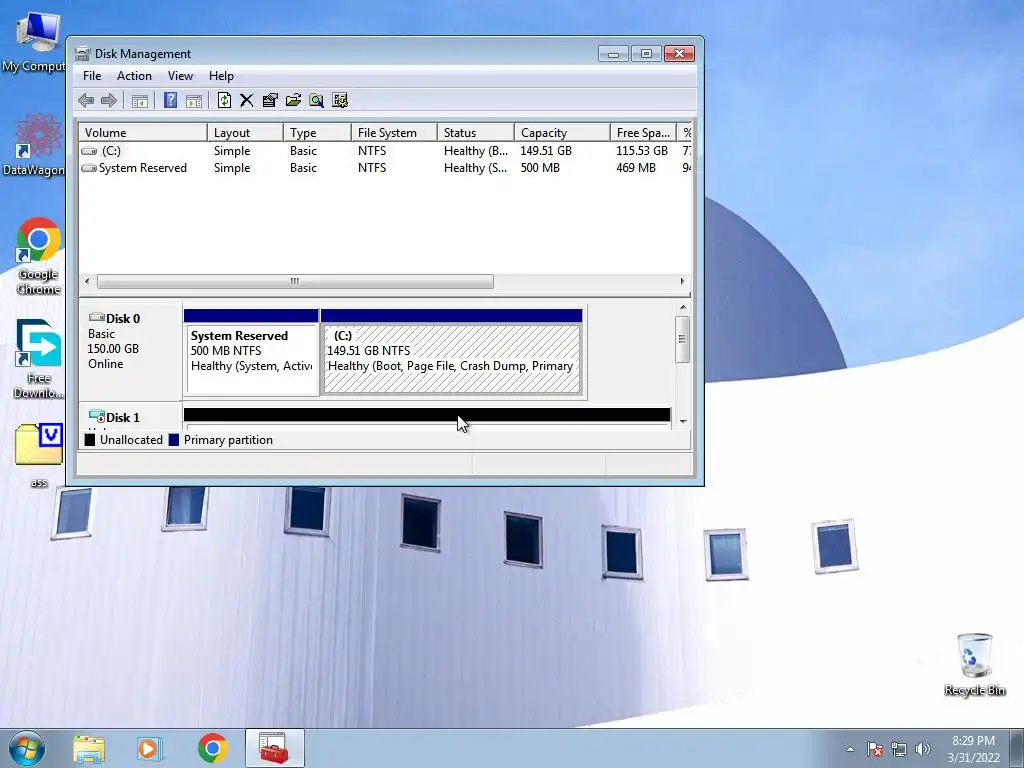Open Windows Media Player from taskbar

click(149, 748)
